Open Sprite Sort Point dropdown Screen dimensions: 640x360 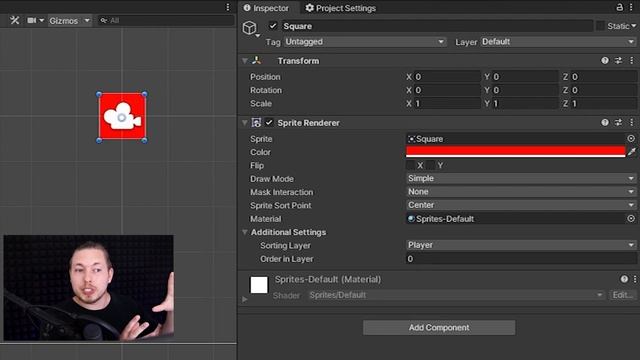pyautogui.click(x=521, y=205)
